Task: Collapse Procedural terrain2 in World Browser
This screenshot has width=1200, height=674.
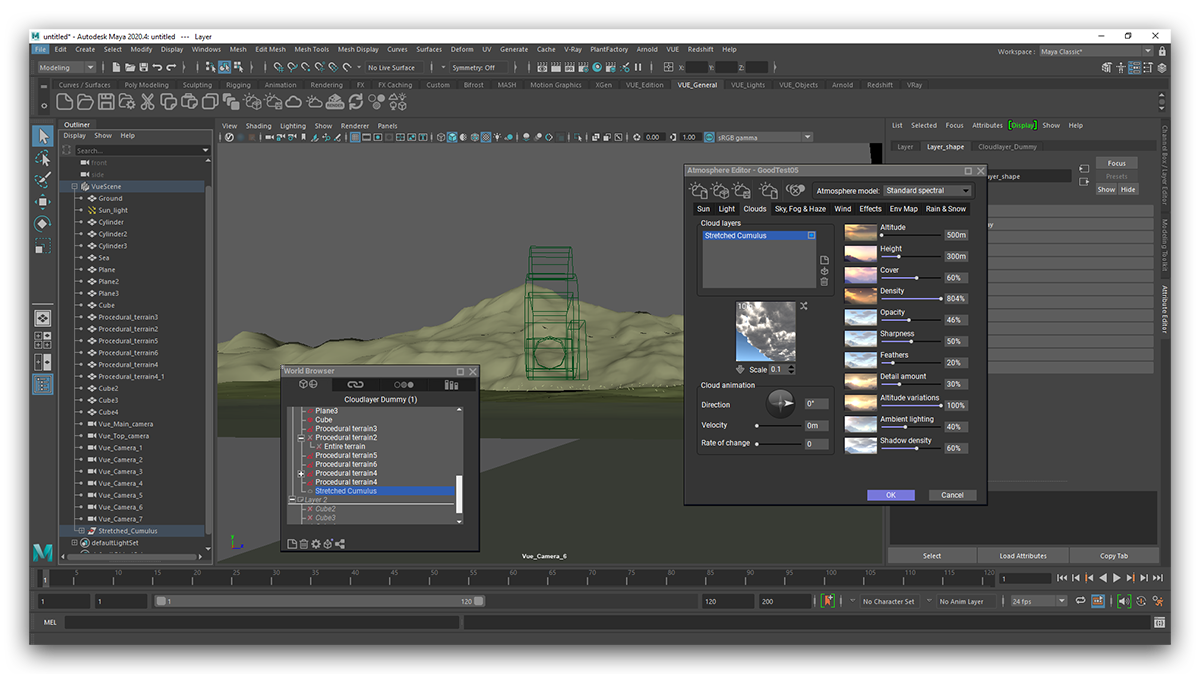Action: [x=301, y=438]
